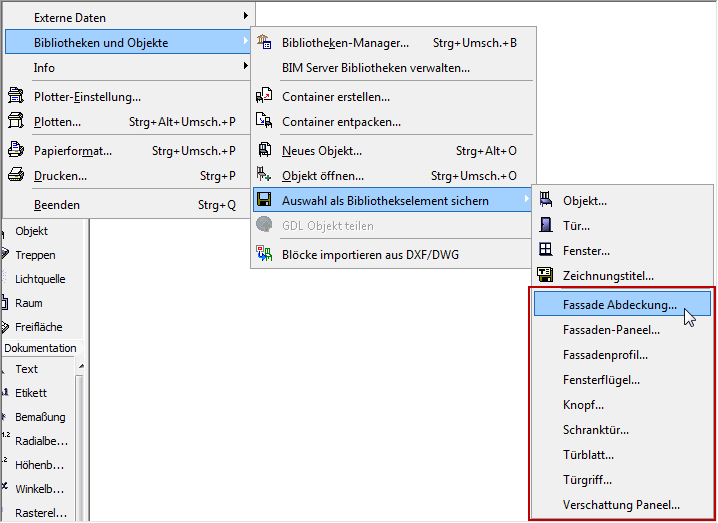Select the Lichtquelle tool in toolbox
Viewport: 718px width, 523px height.
(40, 279)
